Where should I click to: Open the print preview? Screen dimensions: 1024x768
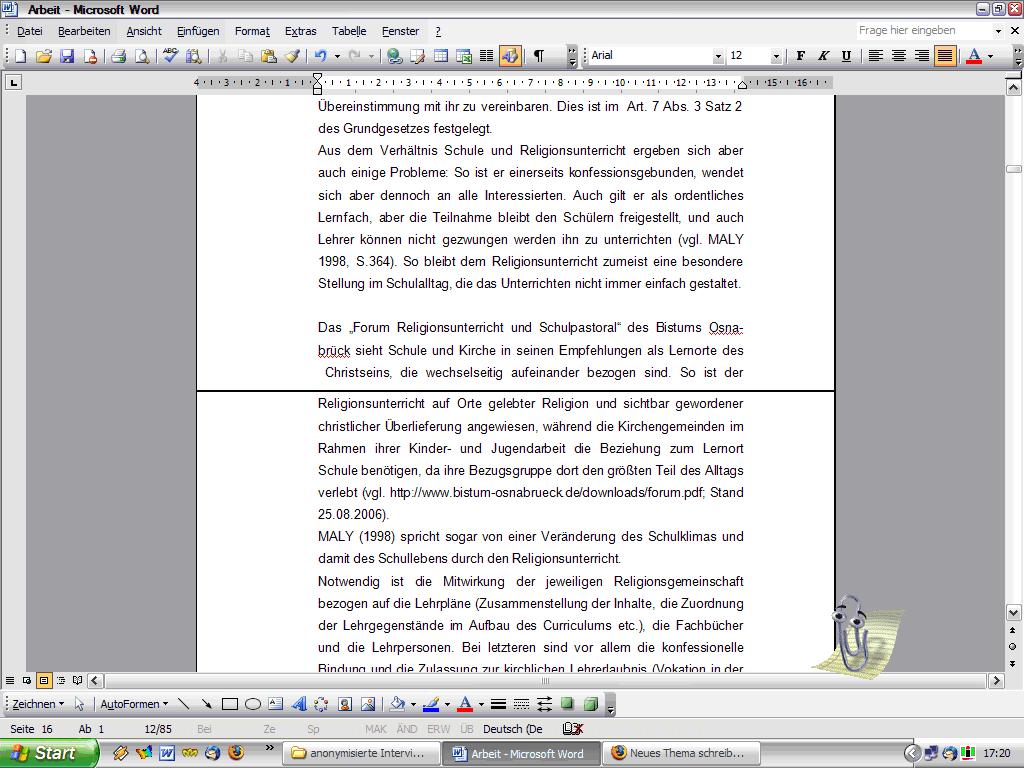[x=142, y=56]
